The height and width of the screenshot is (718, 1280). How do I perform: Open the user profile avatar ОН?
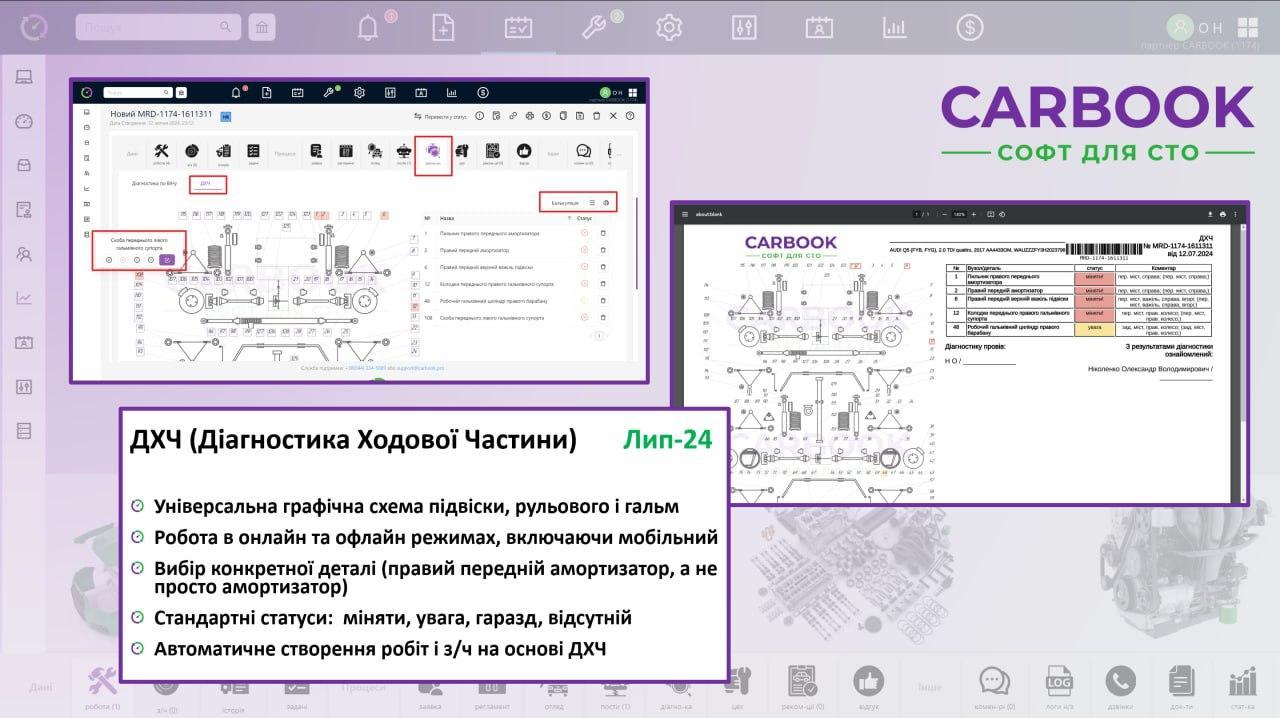pyautogui.click(x=1182, y=27)
